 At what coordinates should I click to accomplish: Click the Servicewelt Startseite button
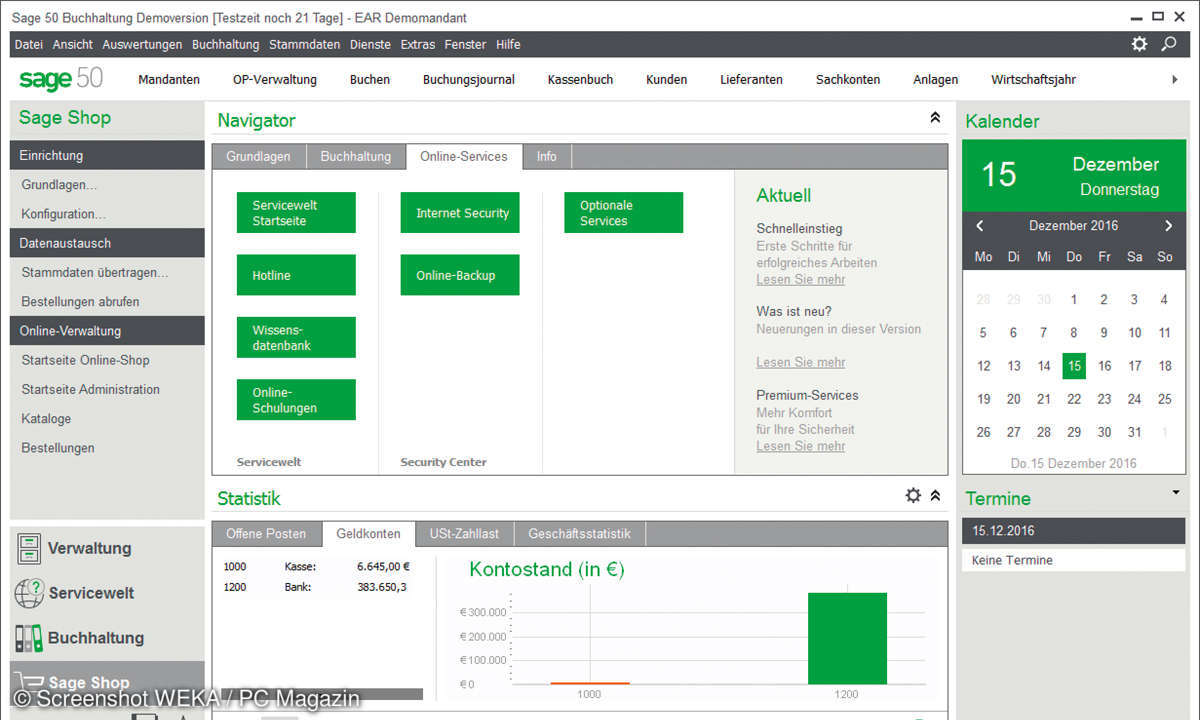coord(296,213)
